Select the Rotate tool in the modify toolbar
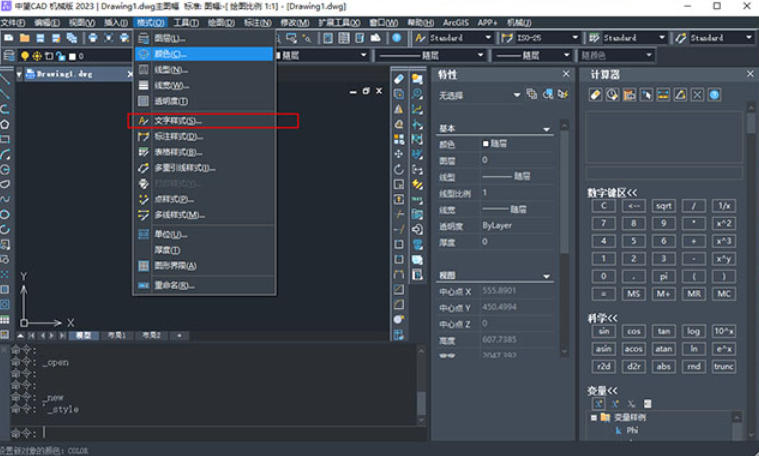The height and width of the screenshot is (456, 759). coord(398,169)
